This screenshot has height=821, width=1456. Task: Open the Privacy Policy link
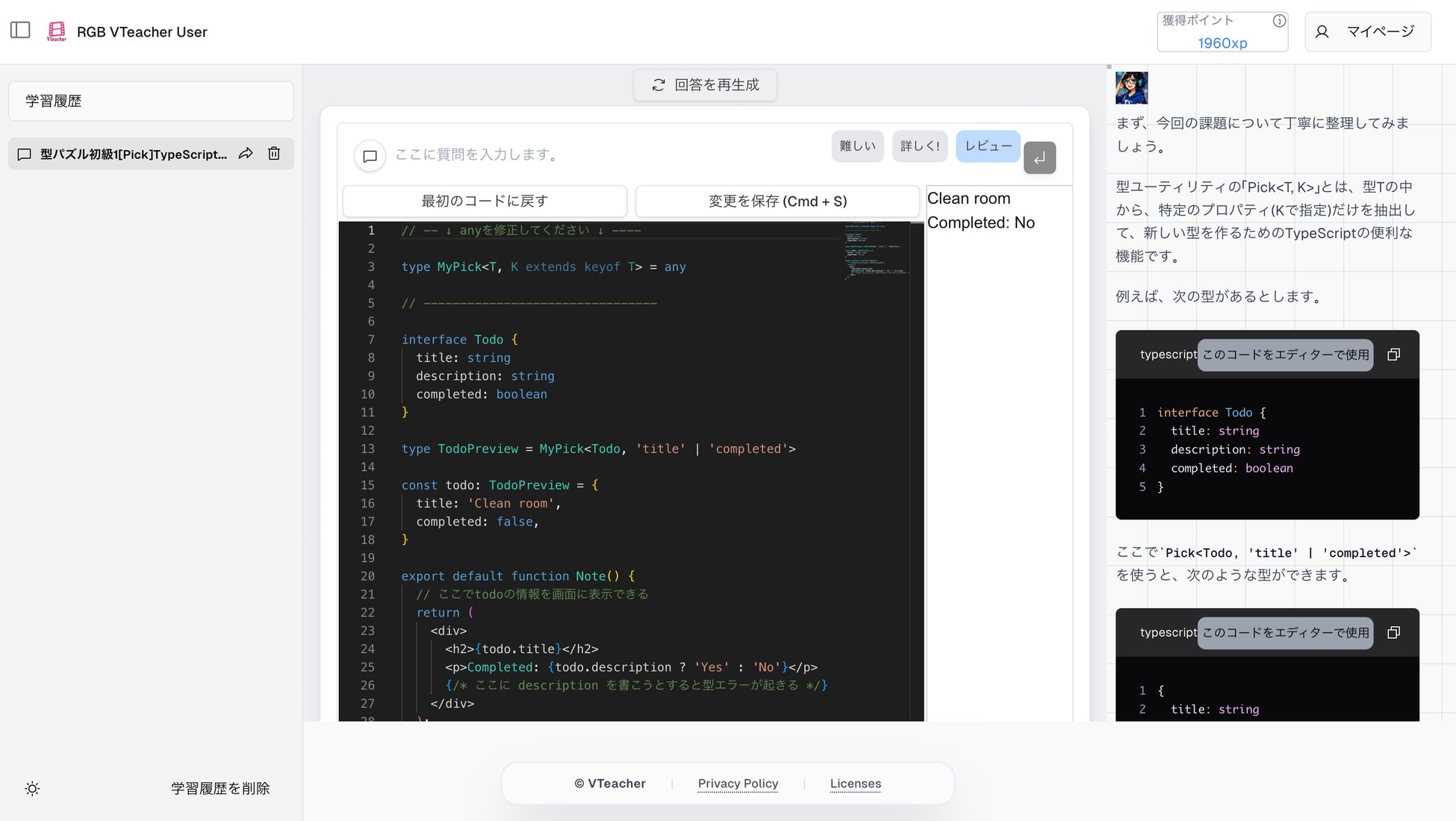(737, 784)
